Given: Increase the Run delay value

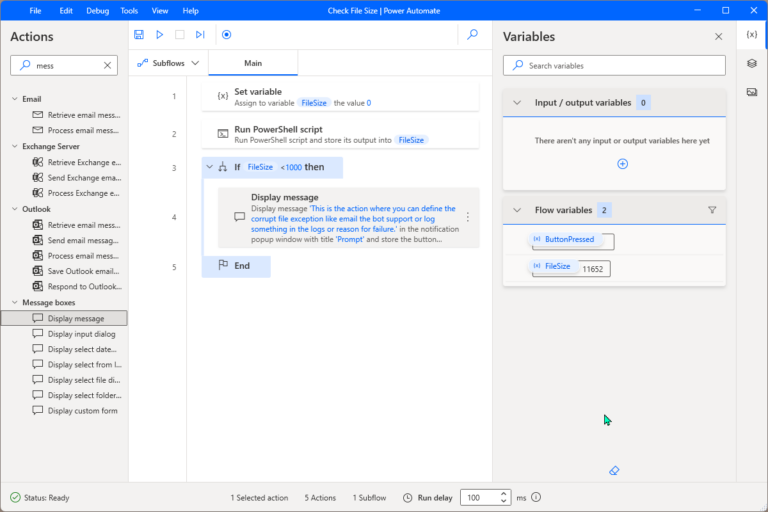Looking at the screenshot, I should pos(503,493).
